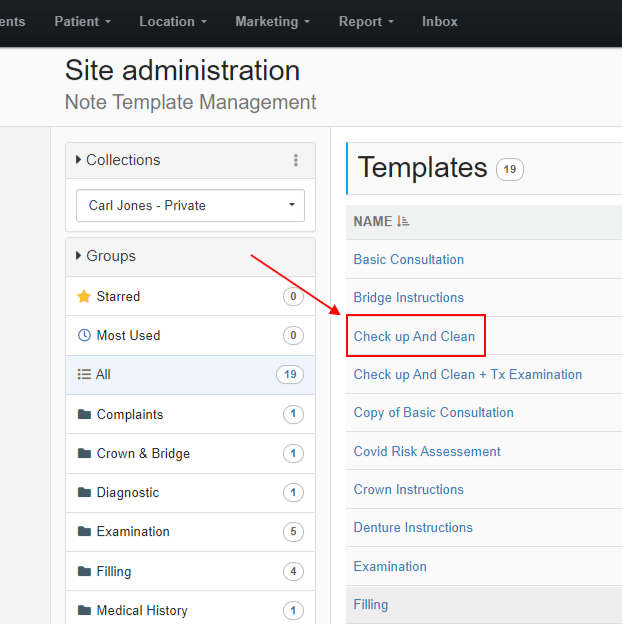This screenshot has height=624, width=622.
Task: Open the Basic Consultation template
Action: click(409, 259)
